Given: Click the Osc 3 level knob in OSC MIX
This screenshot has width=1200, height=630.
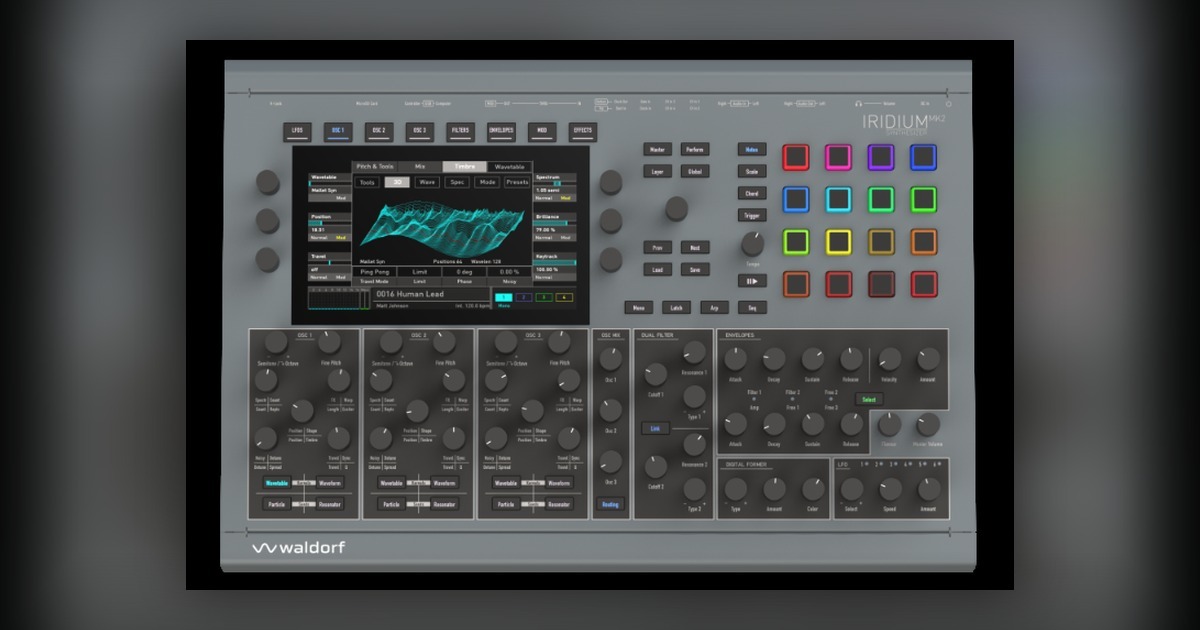Looking at the screenshot, I should click(x=610, y=461).
